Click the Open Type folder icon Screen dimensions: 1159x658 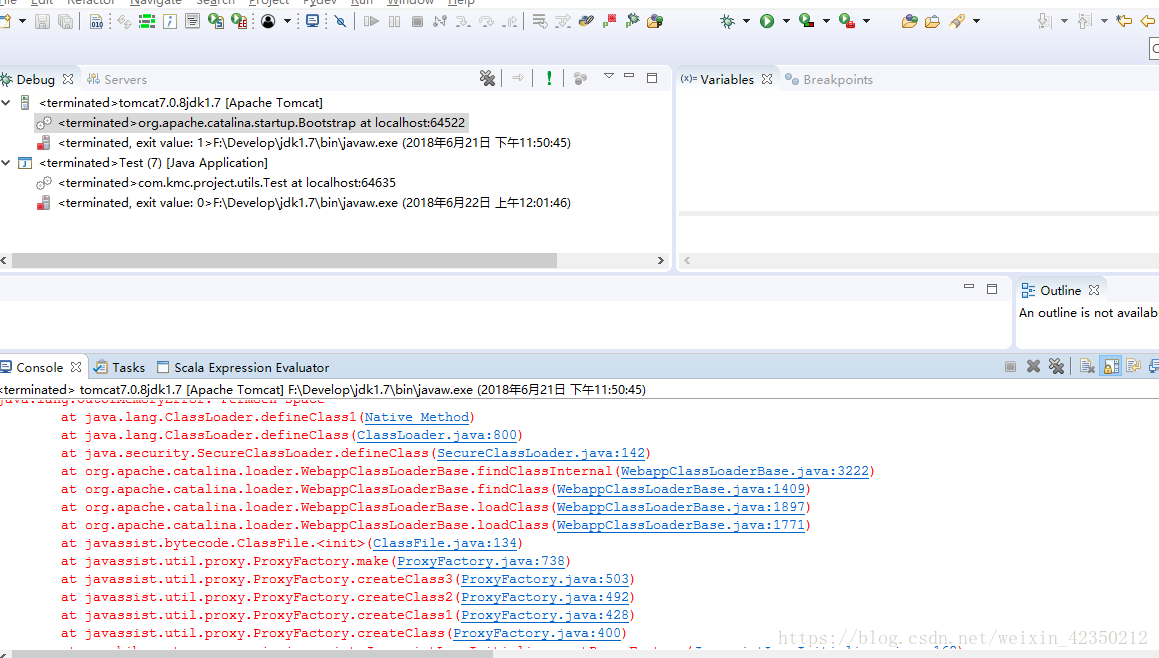(909, 21)
